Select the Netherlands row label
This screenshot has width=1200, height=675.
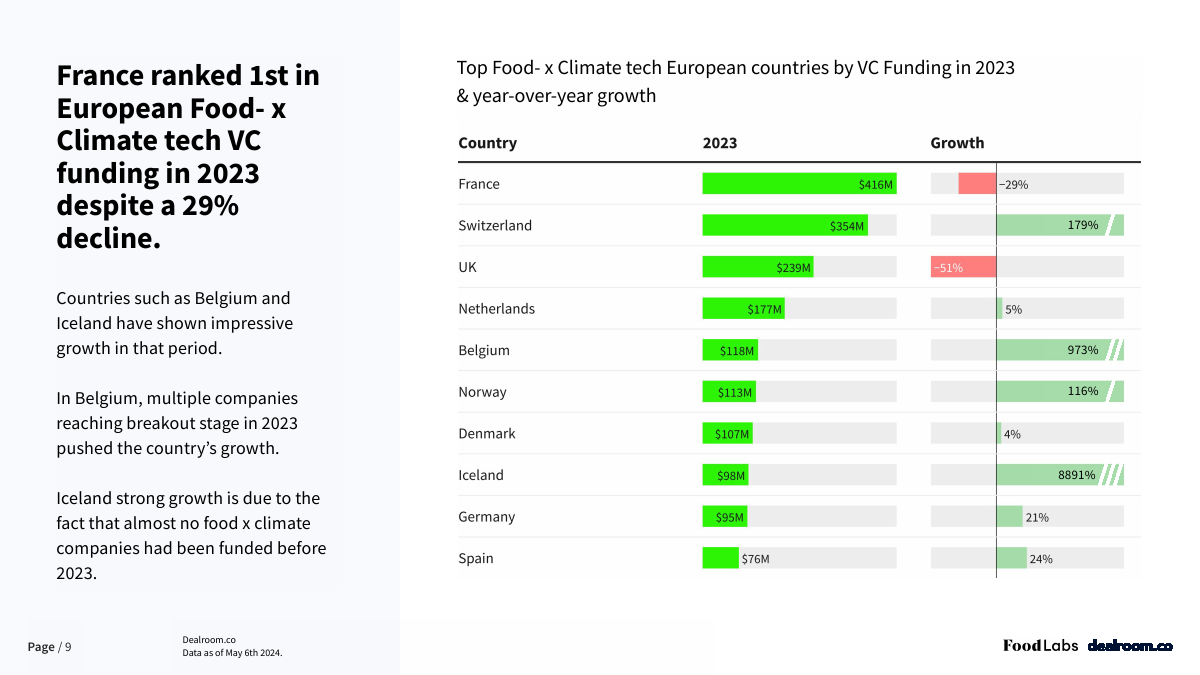point(496,309)
